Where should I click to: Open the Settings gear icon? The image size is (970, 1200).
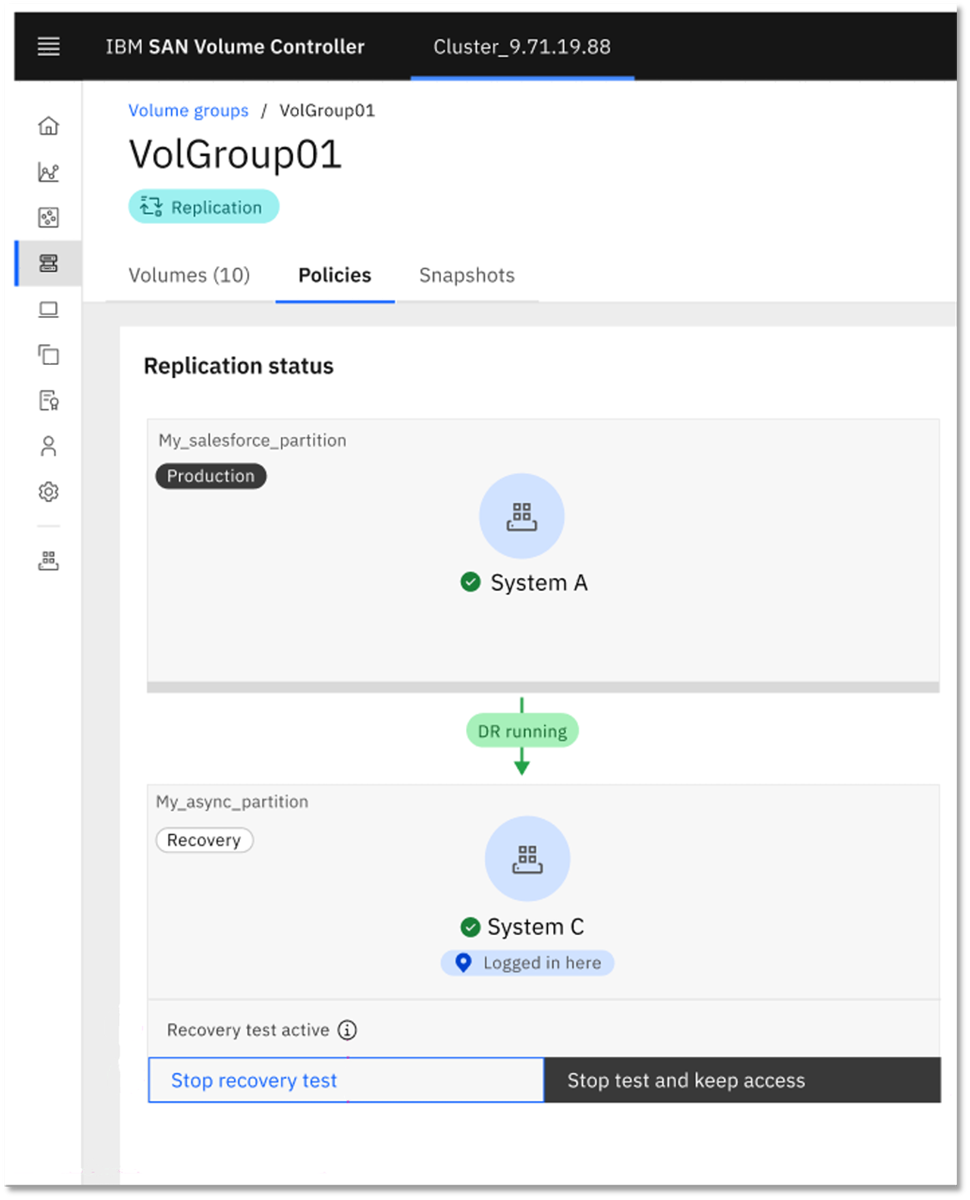point(47,491)
